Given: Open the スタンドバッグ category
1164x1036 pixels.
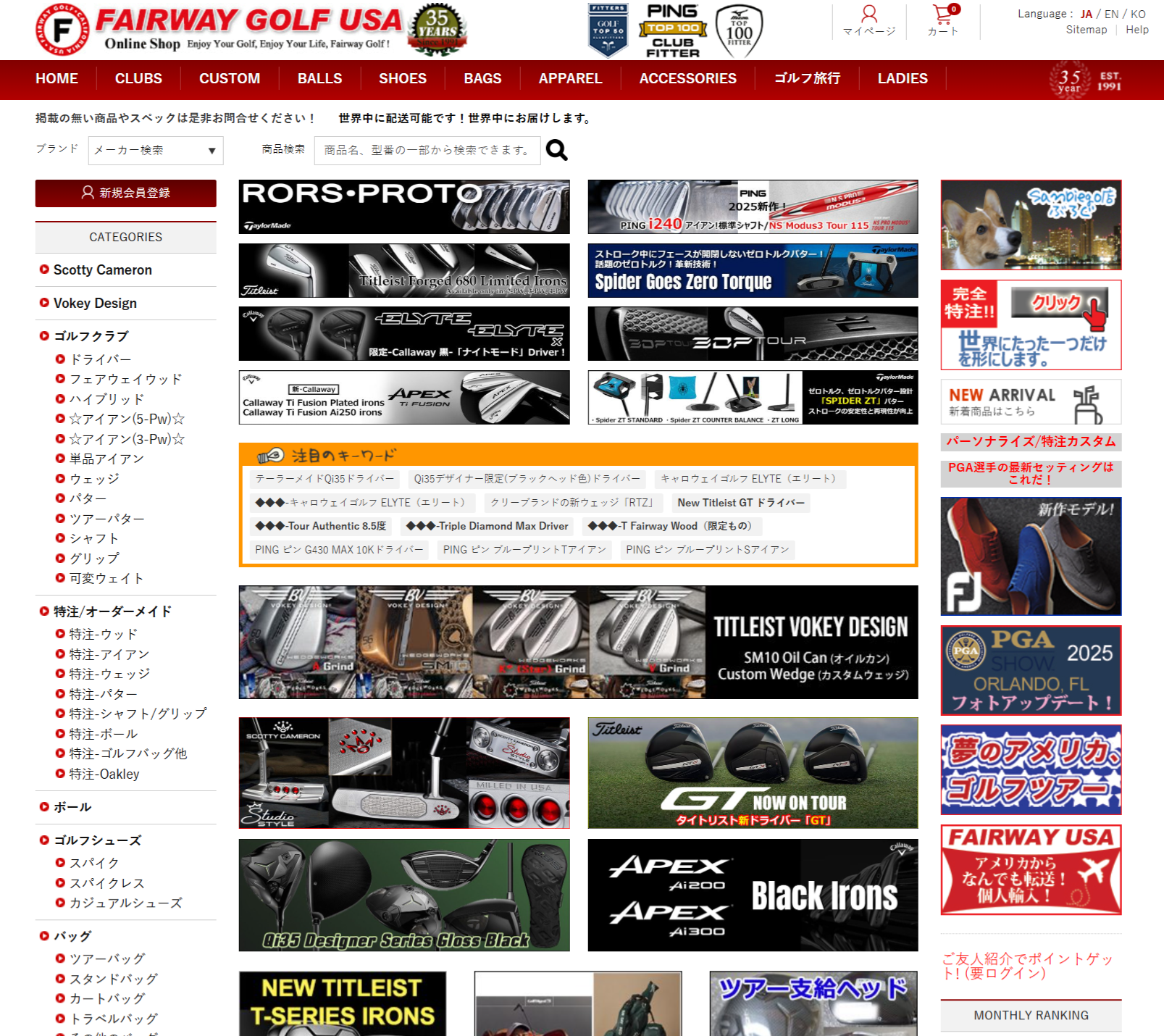Looking at the screenshot, I should [114, 979].
